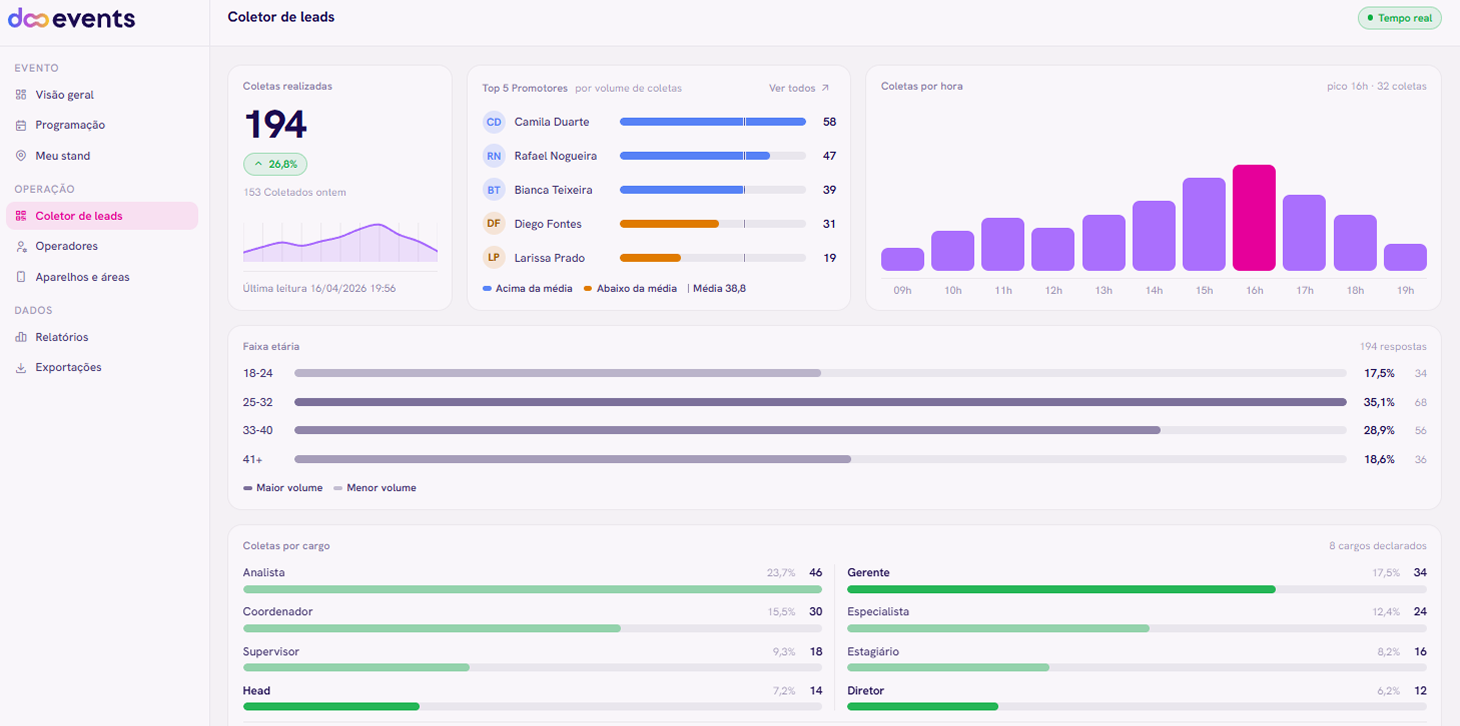Viewport: 1460px width, 726px height.
Task: Click Meu stand in the sidebar
Action: pos(102,156)
